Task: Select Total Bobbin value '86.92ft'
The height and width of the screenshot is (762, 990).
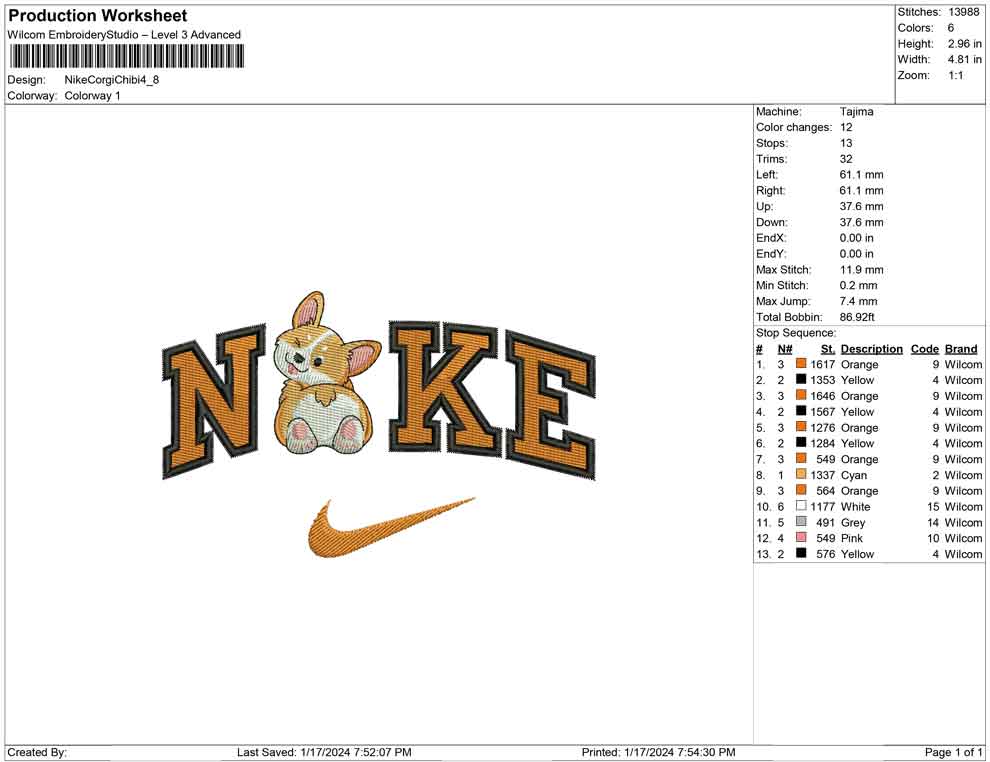Action: point(857,316)
